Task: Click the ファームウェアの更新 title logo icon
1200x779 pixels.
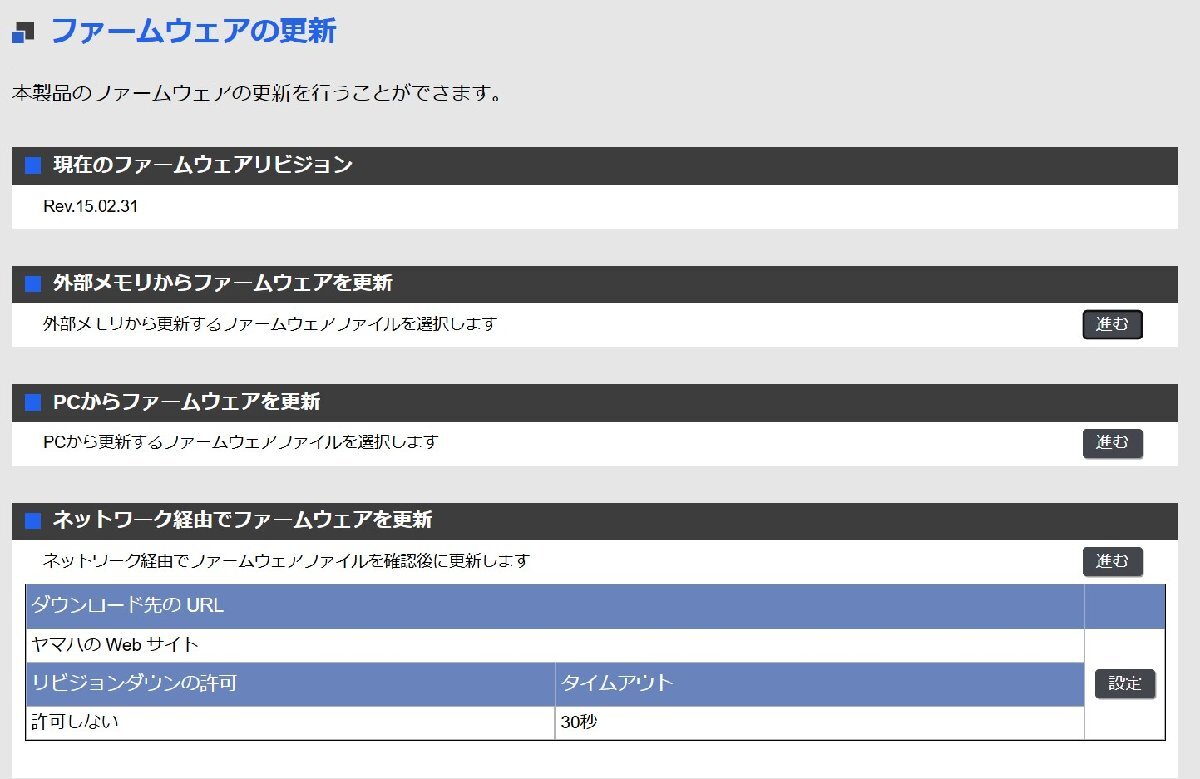Action: tap(23, 32)
